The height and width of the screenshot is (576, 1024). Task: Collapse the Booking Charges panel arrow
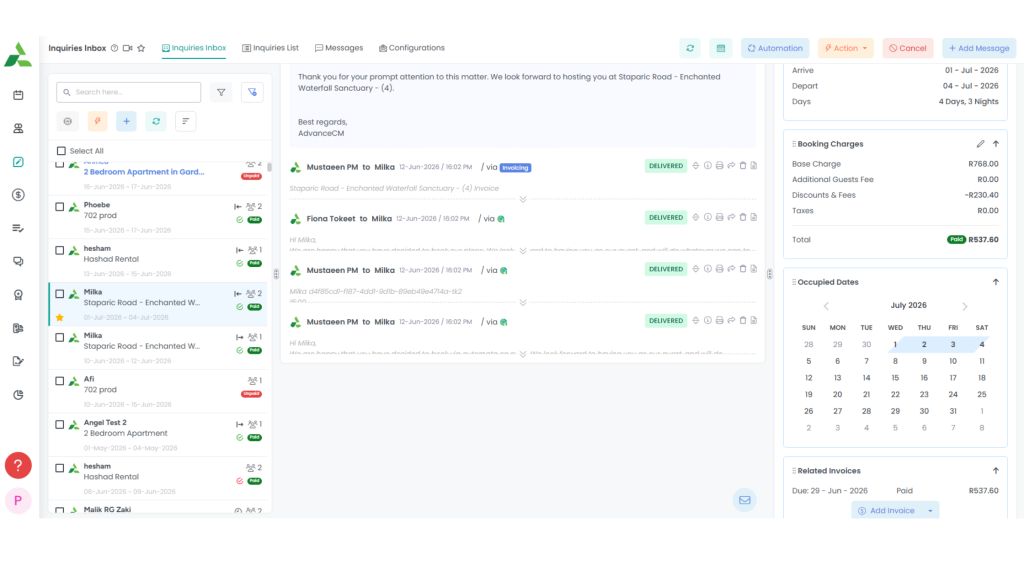996,144
